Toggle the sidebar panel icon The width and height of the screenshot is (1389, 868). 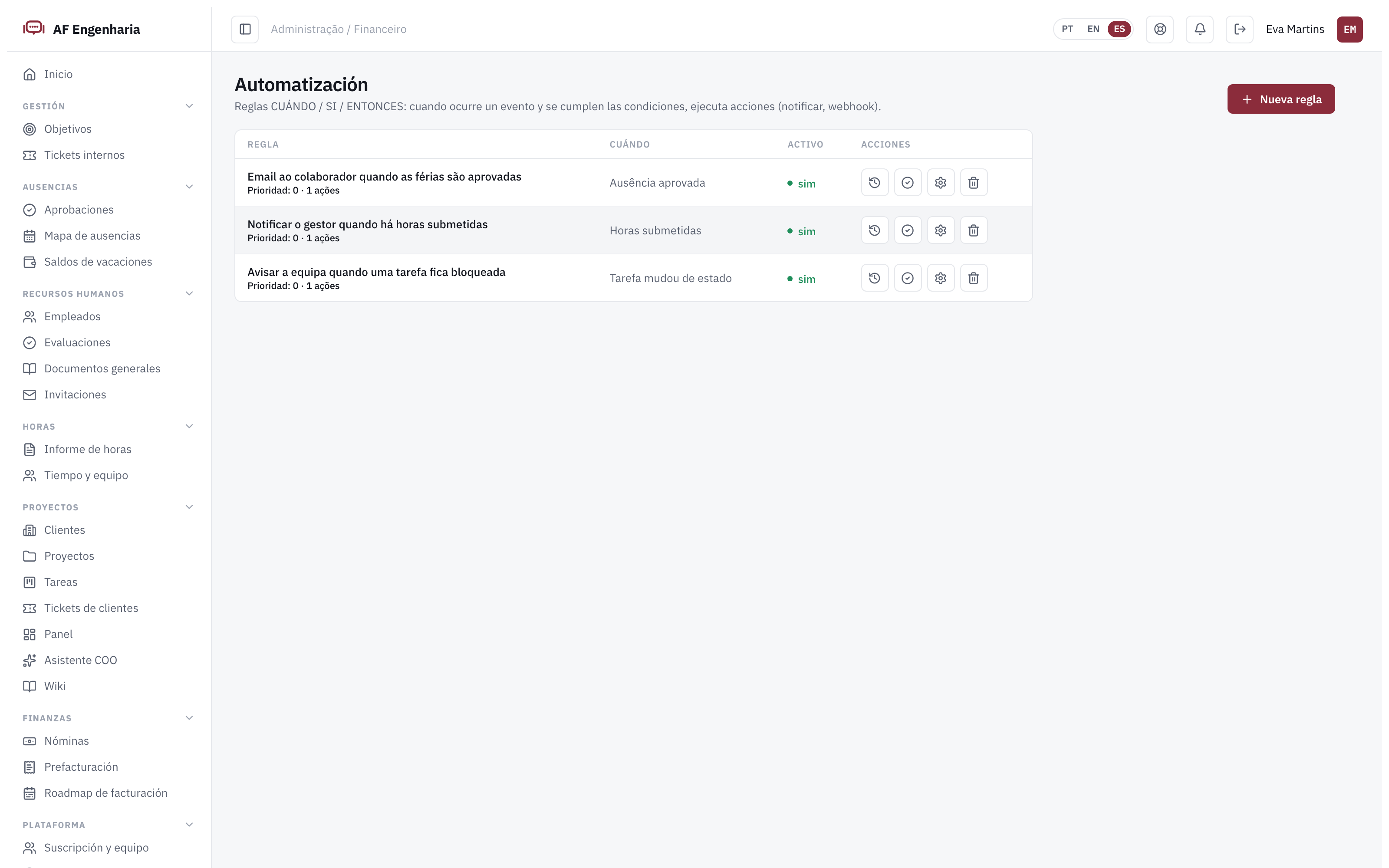click(x=245, y=29)
